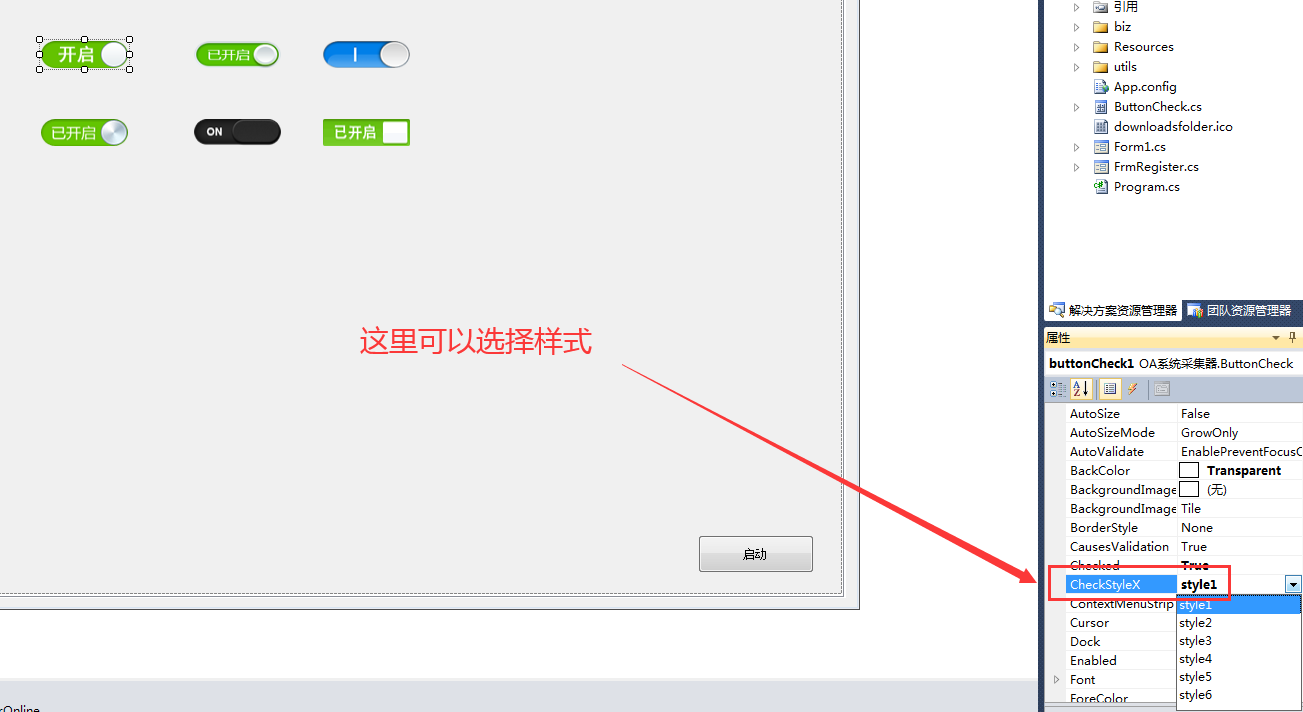Click the 启动 button
The image size is (1303, 712).
click(x=755, y=554)
